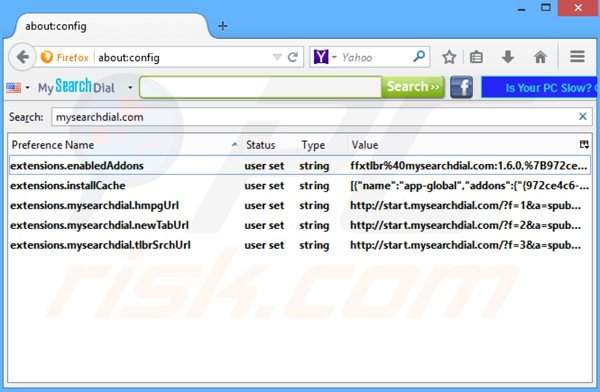The height and width of the screenshot is (392, 600).
Task: Click the installCache value starting with [{"name"
Action: (x=470, y=186)
